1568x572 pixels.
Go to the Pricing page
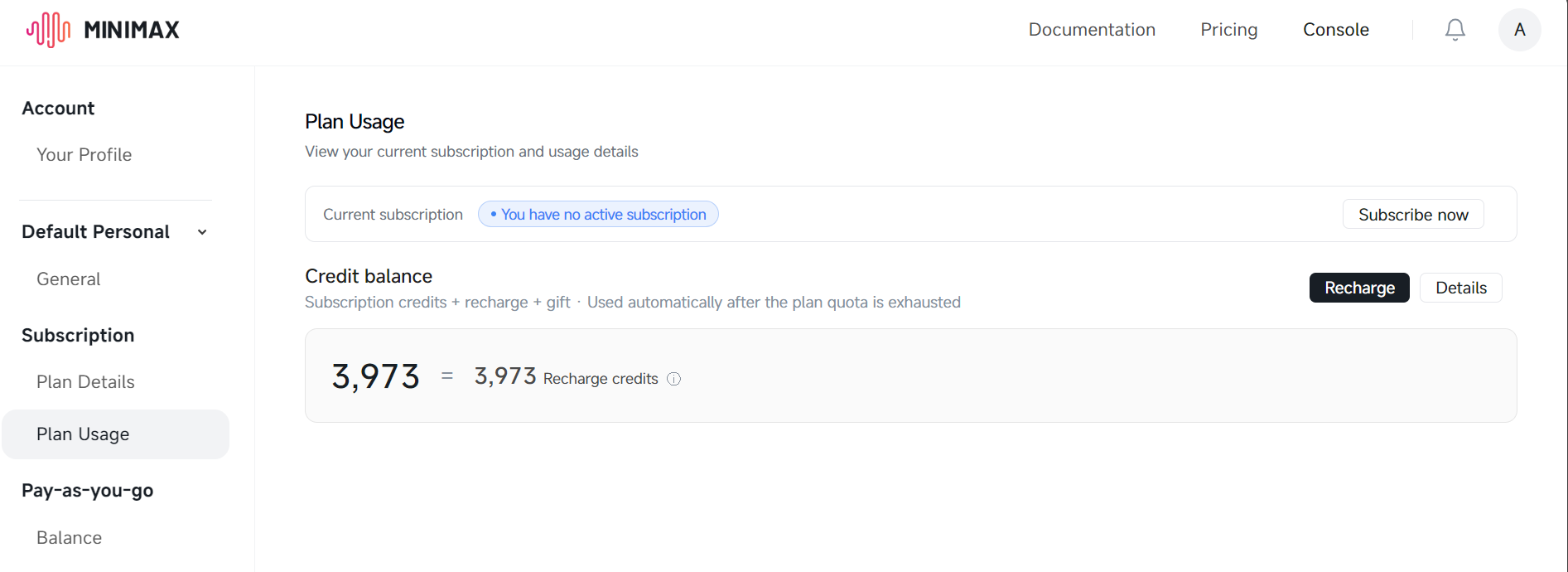coord(1229,30)
